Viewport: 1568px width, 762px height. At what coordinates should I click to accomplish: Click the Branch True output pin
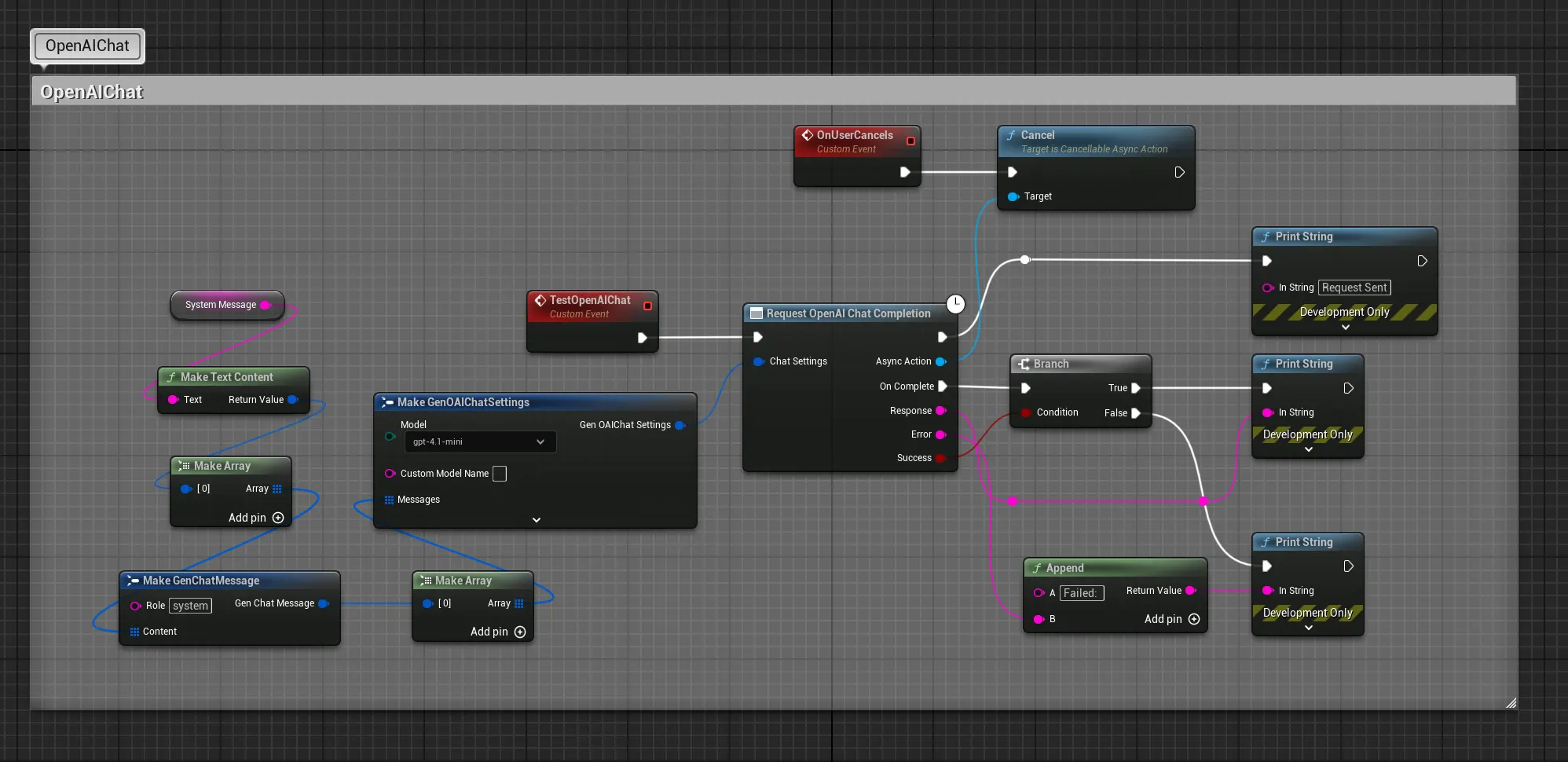coord(1136,388)
